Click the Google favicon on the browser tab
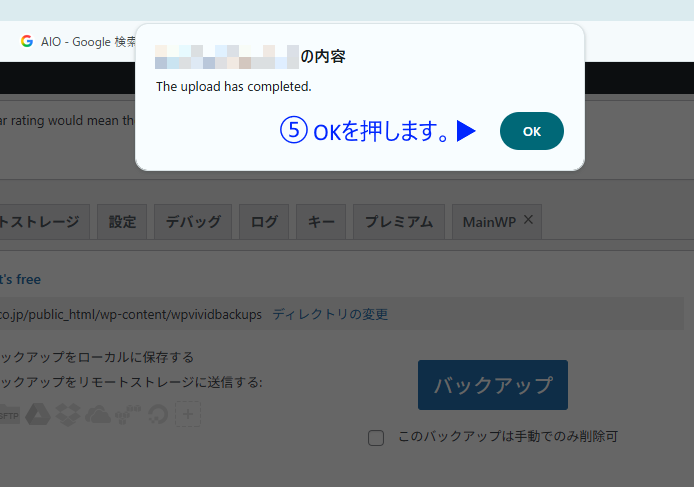Image resolution: width=694 pixels, height=487 pixels. point(27,42)
